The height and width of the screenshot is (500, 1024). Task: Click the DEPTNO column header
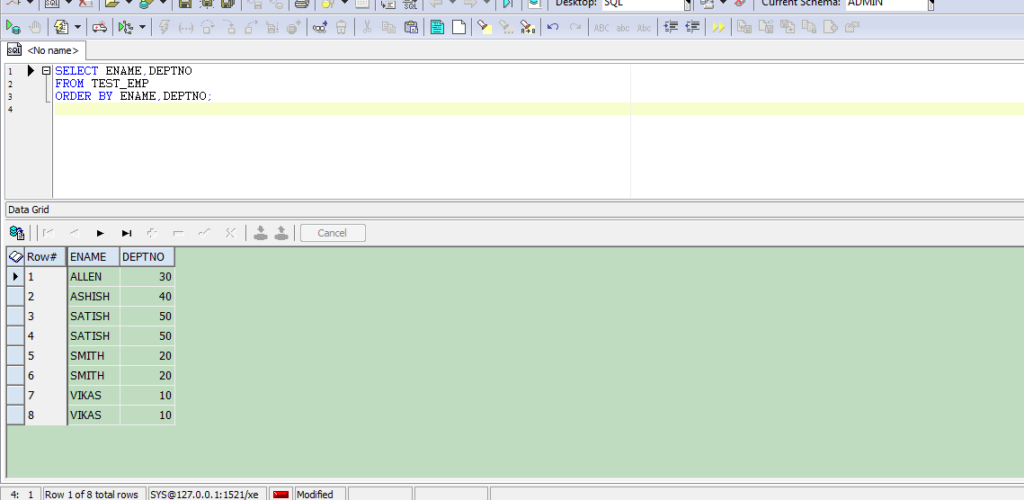click(x=146, y=257)
